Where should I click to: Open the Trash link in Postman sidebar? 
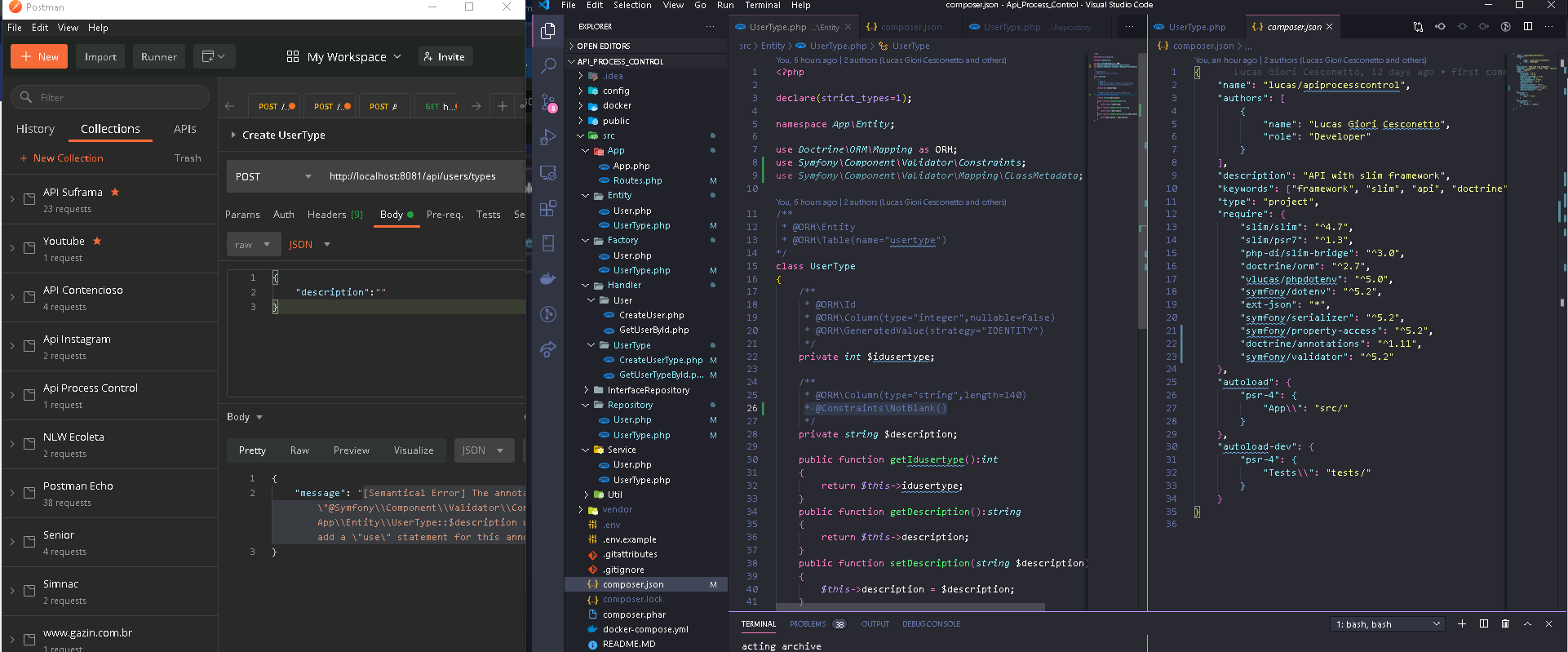pyautogui.click(x=188, y=157)
